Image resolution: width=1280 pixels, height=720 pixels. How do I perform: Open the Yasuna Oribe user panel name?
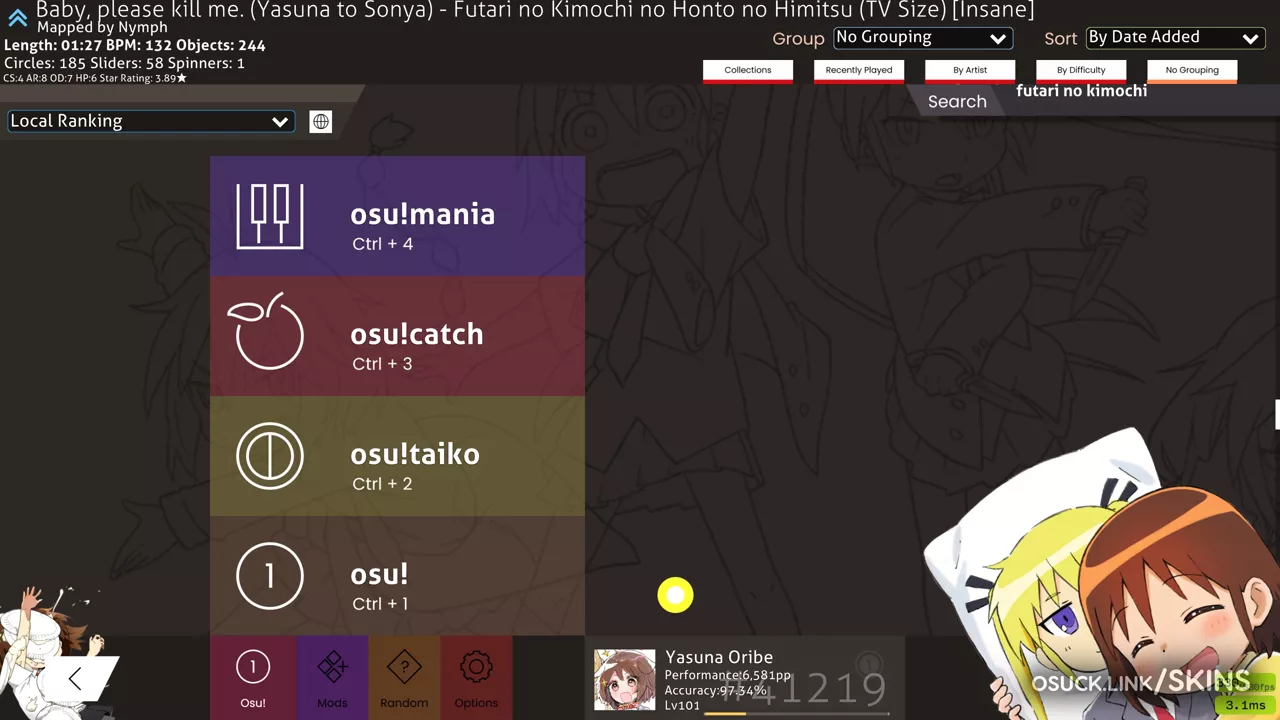pos(719,657)
